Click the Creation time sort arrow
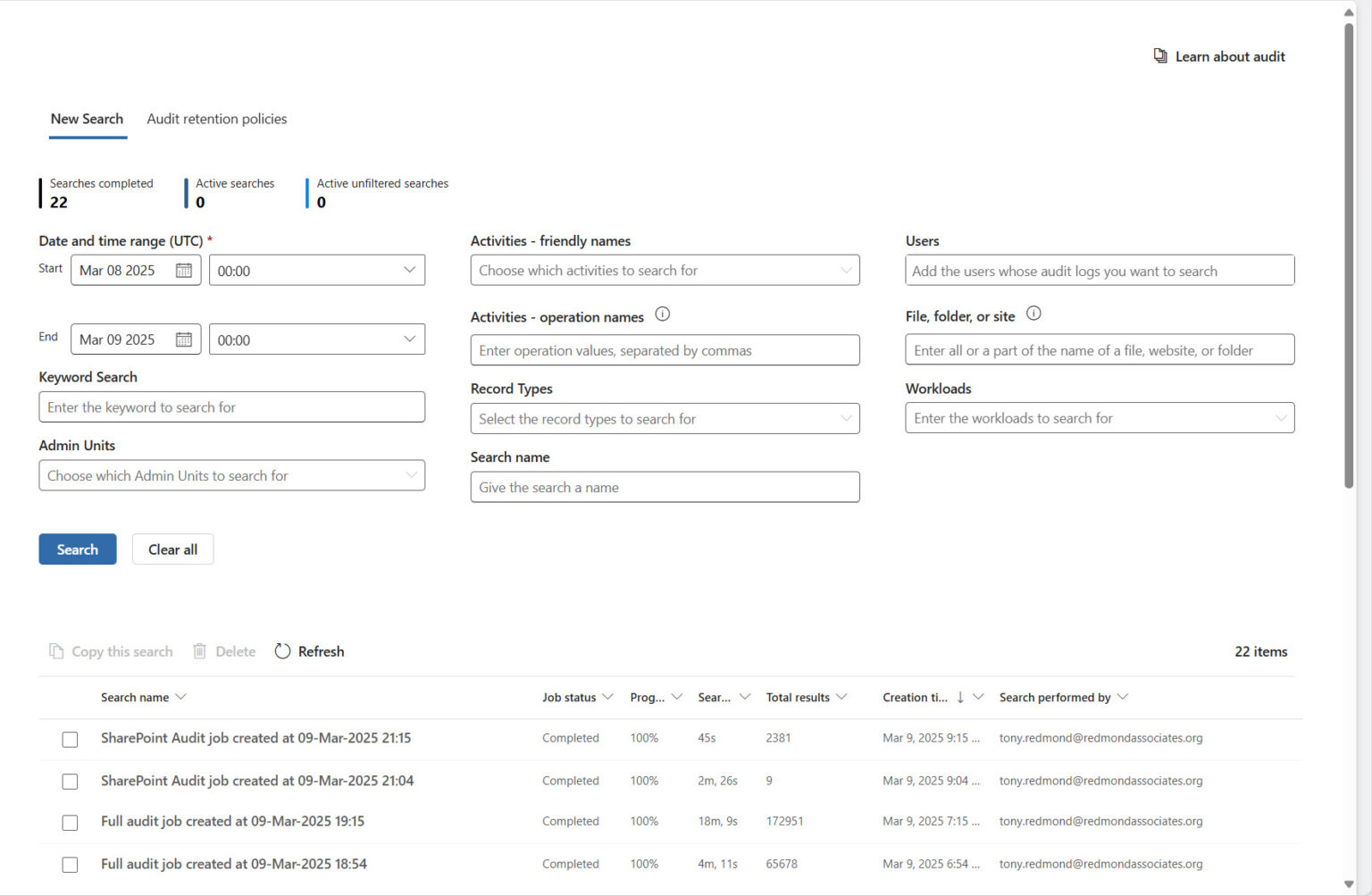The height and width of the screenshot is (896, 1372). (x=960, y=697)
